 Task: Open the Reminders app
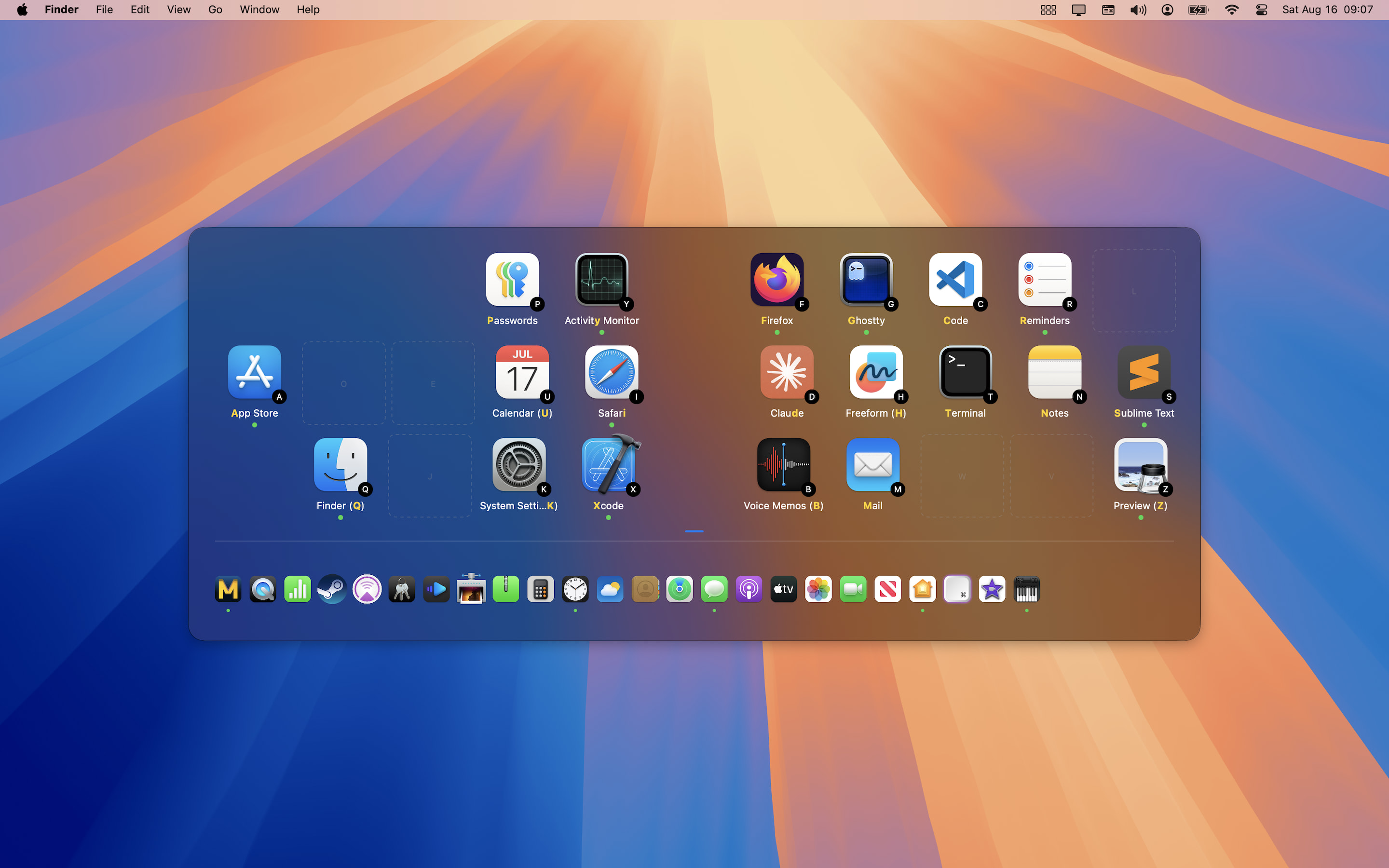(1045, 280)
